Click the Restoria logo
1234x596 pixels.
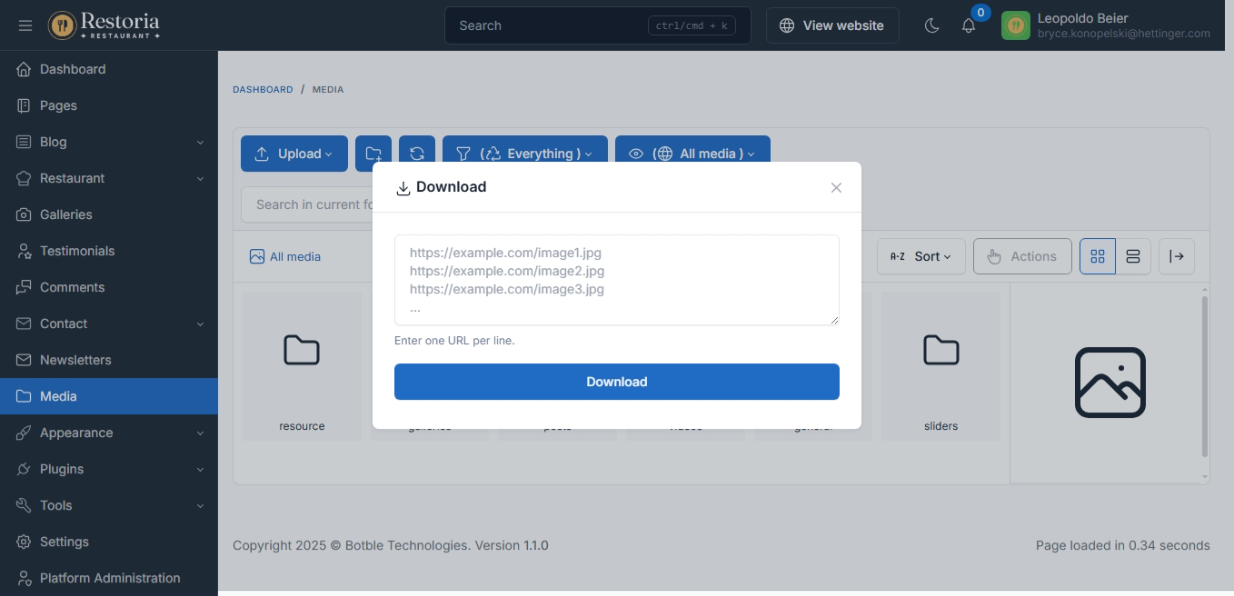pyautogui.click(x=104, y=25)
